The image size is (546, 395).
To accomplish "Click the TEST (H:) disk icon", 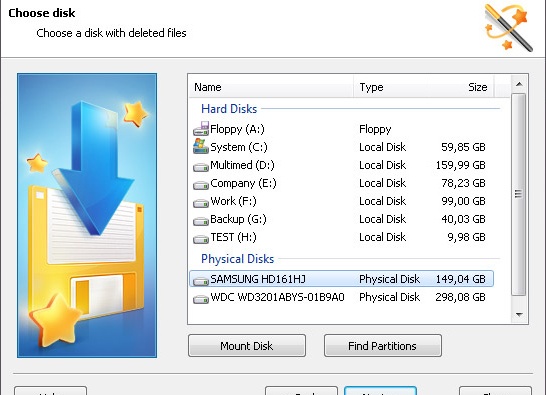I will [x=201, y=239].
